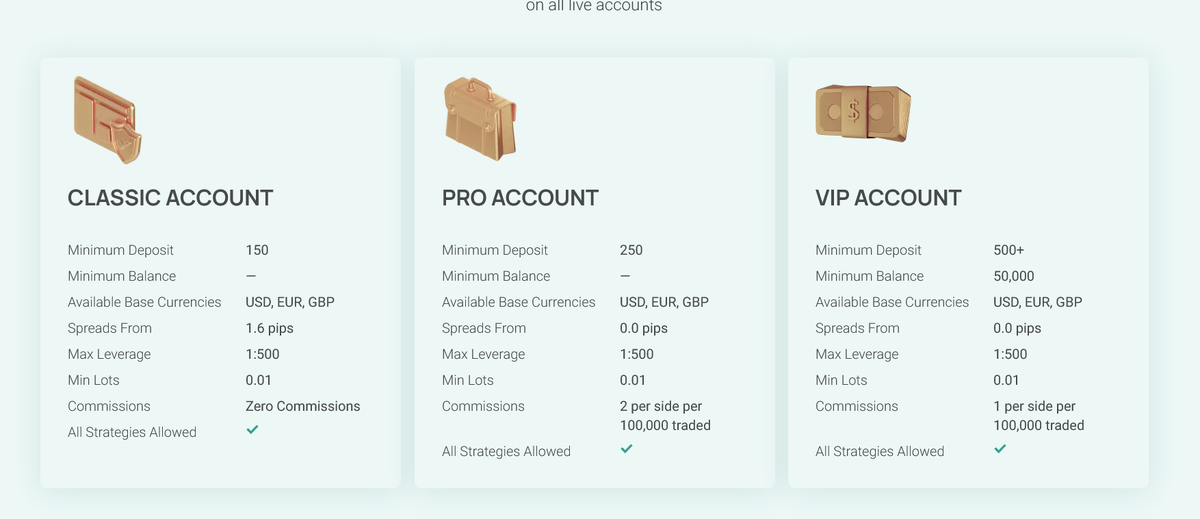Click Pro's Max Leverage label
Screen dimensions: 1200x519
tap(483, 354)
